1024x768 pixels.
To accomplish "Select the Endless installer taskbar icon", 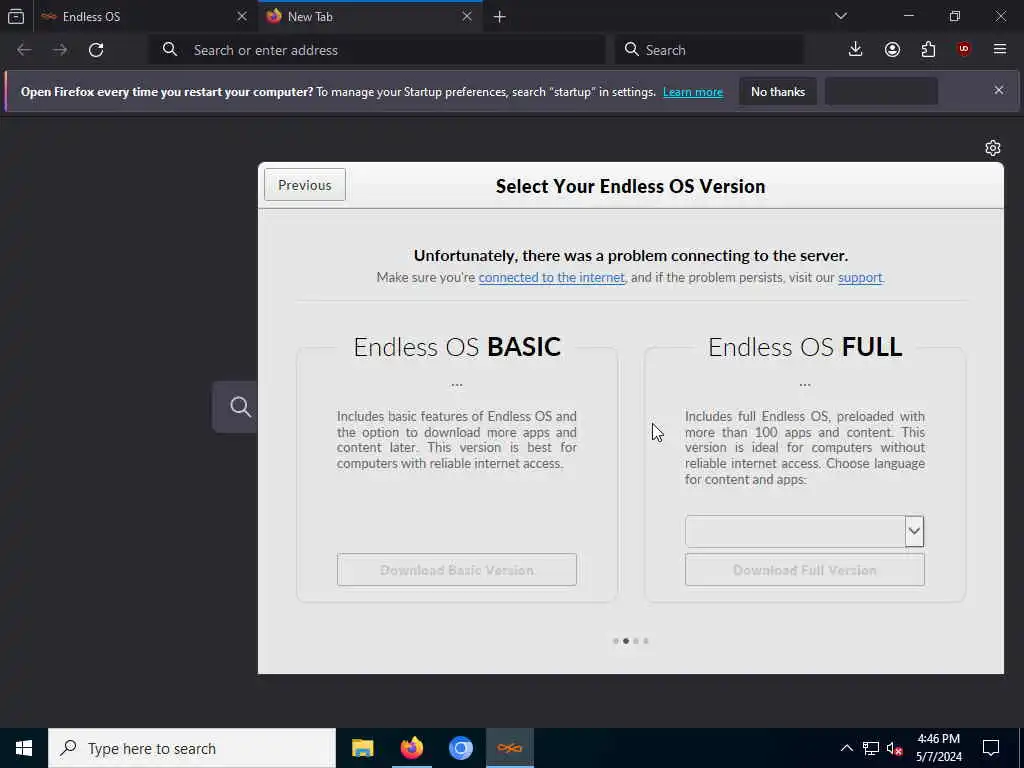I will tap(510, 748).
